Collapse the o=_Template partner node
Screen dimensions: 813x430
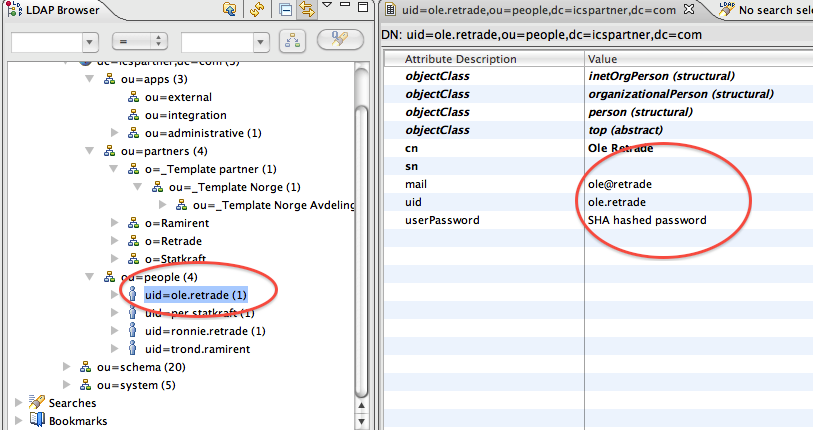point(114,169)
